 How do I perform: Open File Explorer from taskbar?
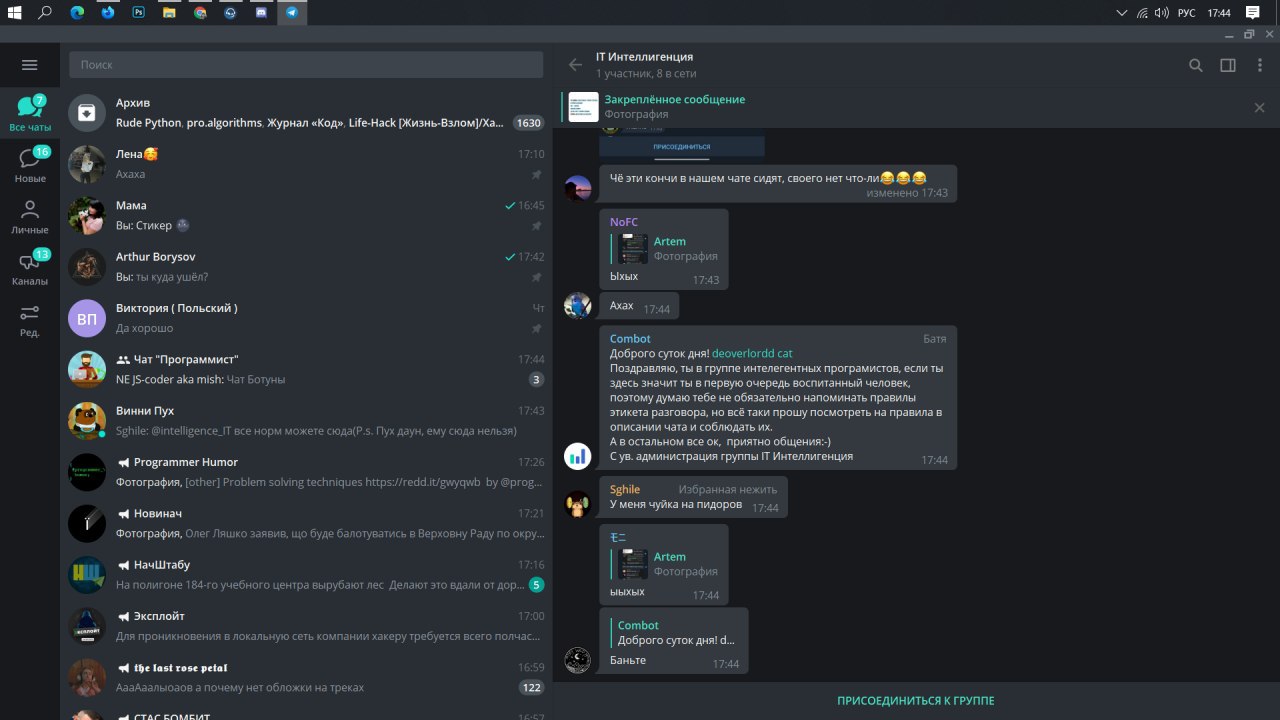tap(169, 13)
